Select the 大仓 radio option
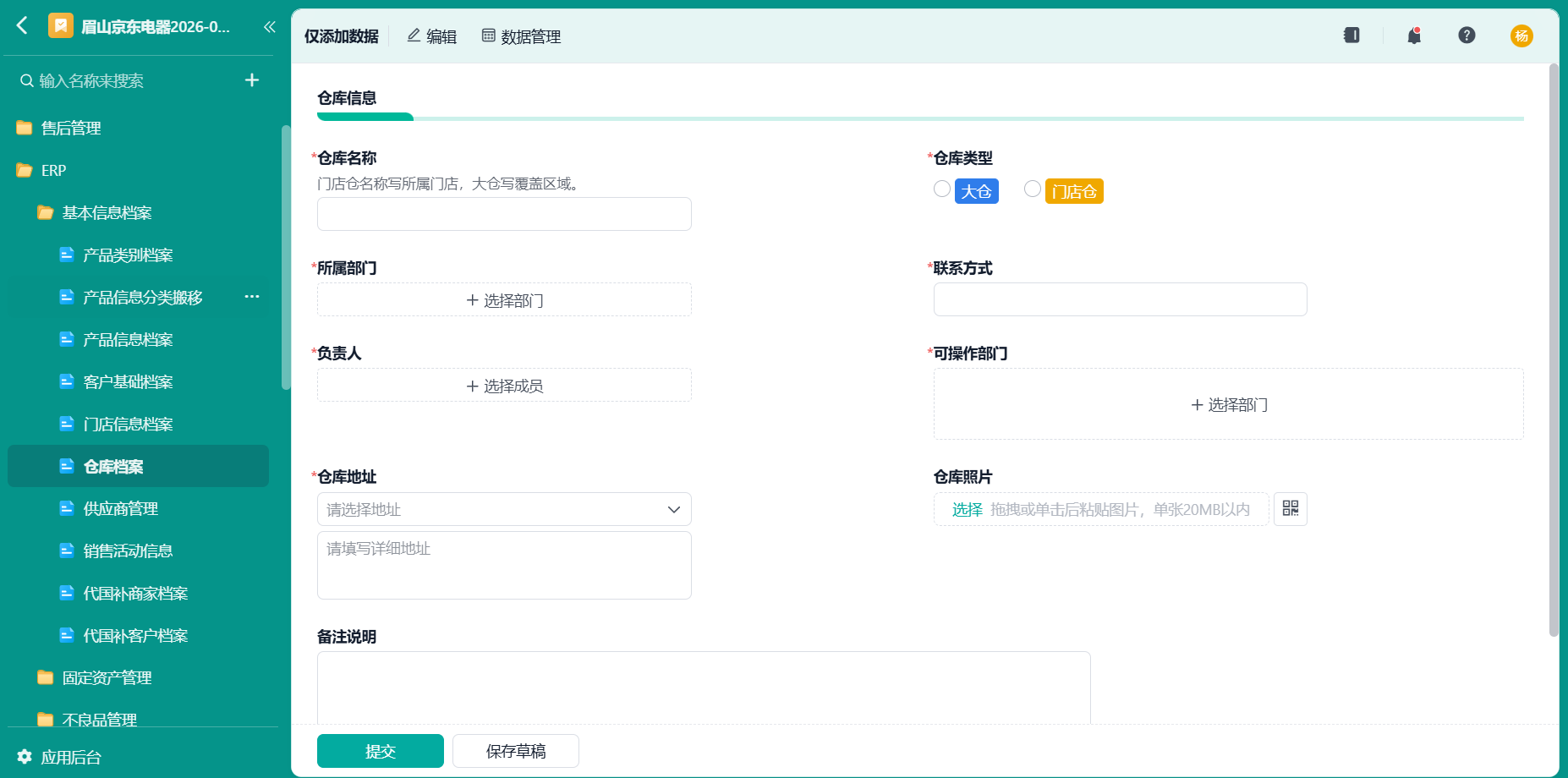The width and height of the screenshot is (1568, 778). pyautogui.click(x=942, y=189)
